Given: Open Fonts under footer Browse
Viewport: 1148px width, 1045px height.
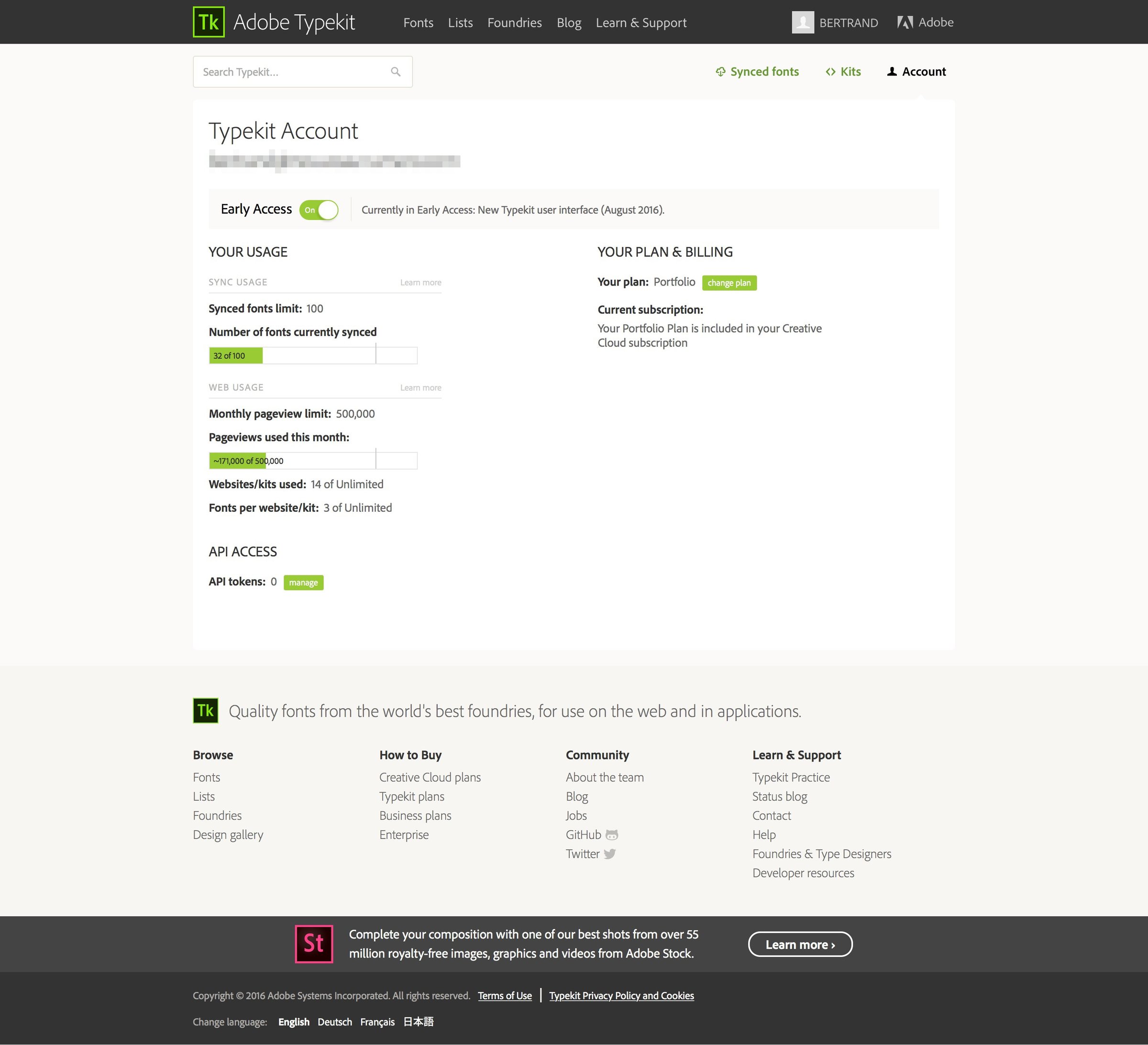Looking at the screenshot, I should tap(207, 777).
